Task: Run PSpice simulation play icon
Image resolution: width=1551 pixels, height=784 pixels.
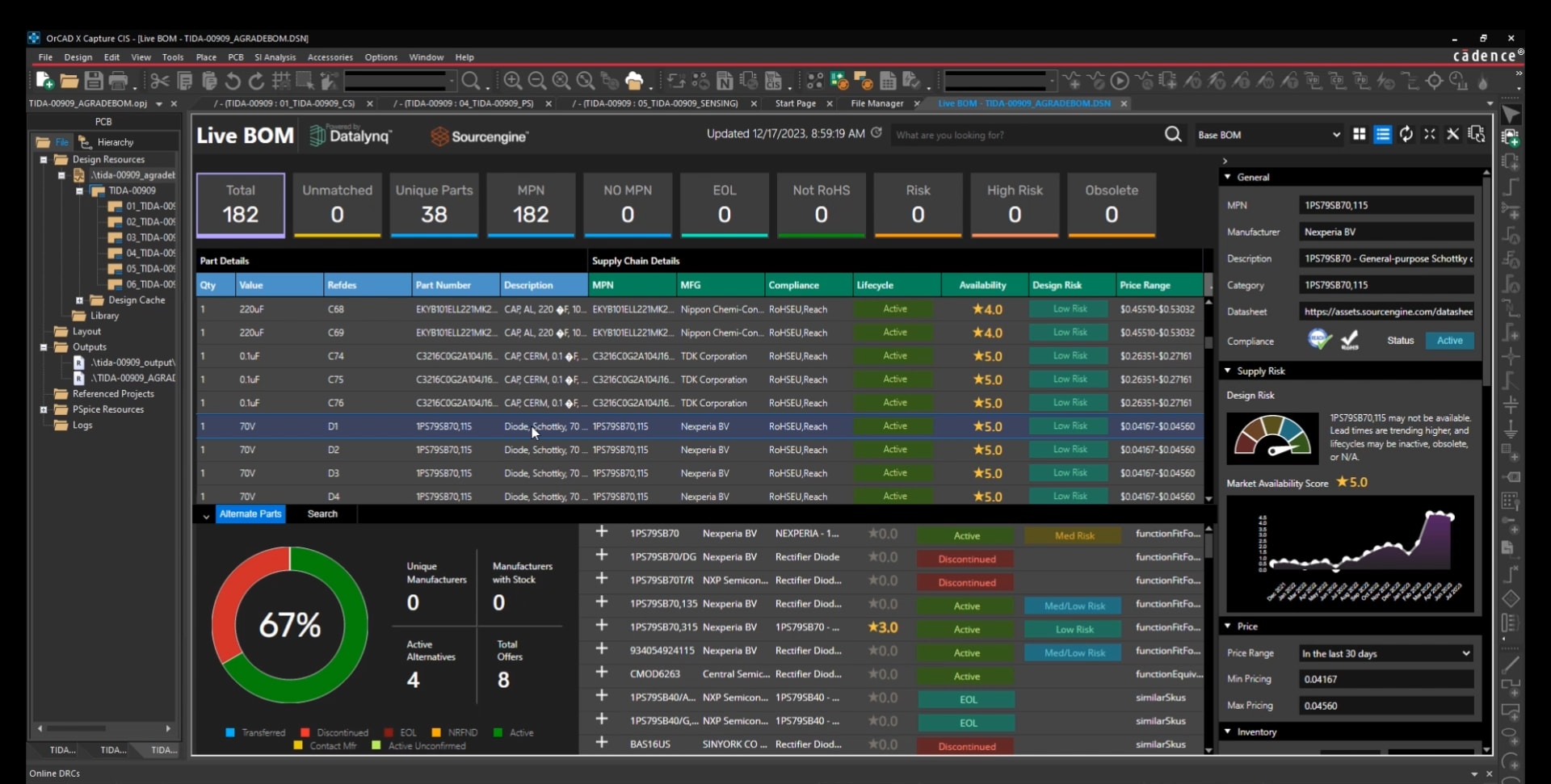Action: (1120, 81)
